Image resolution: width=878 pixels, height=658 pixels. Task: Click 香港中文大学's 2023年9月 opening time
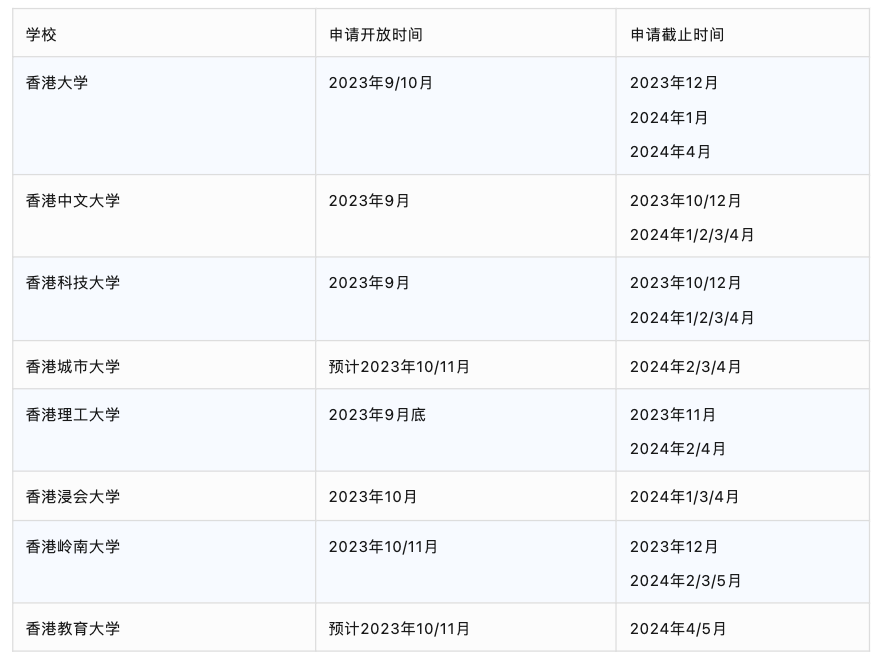[x=369, y=201]
